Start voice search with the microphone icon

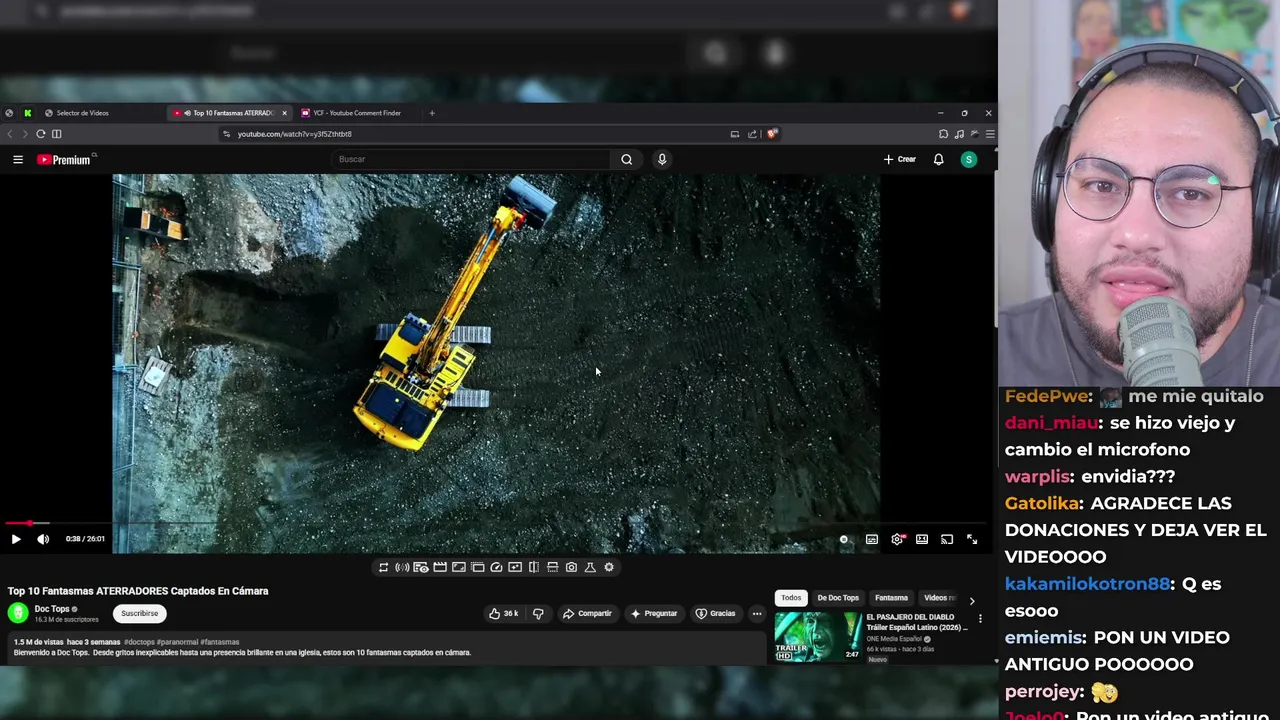pyautogui.click(x=662, y=159)
